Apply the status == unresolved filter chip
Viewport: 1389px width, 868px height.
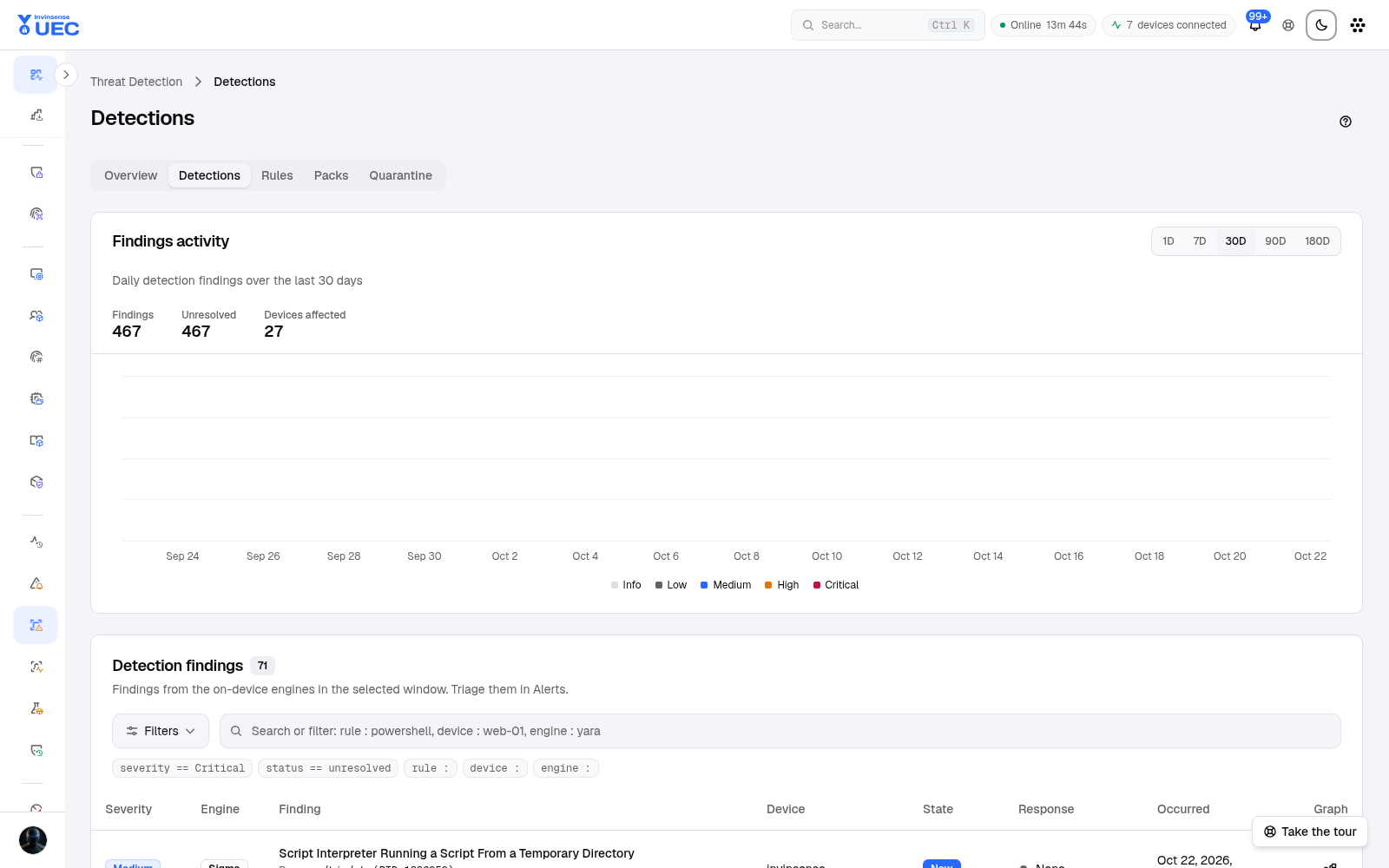coord(328,768)
